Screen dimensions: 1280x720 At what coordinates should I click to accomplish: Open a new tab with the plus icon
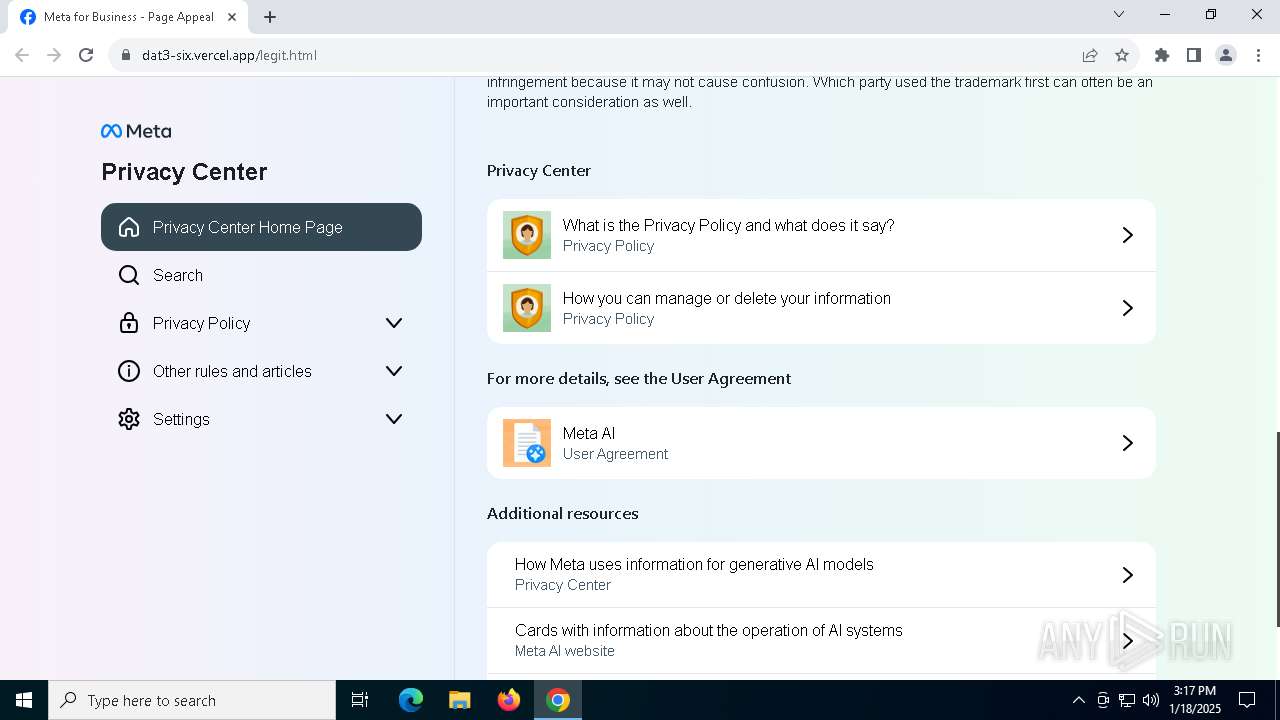tap(270, 16)
